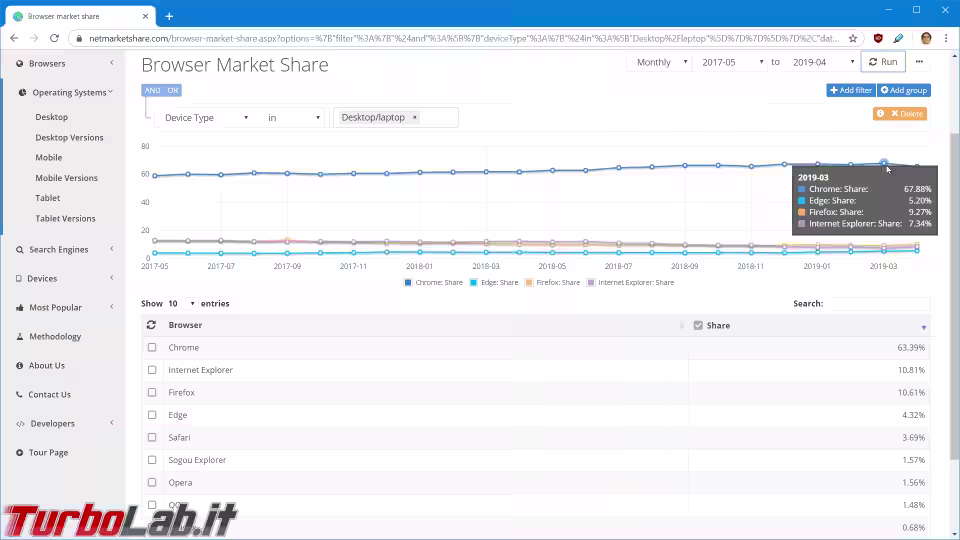Screen dimensions: 960x540
Task: Toggle Chrome: Share legend swatch
Action: click(x=408, y=283)
